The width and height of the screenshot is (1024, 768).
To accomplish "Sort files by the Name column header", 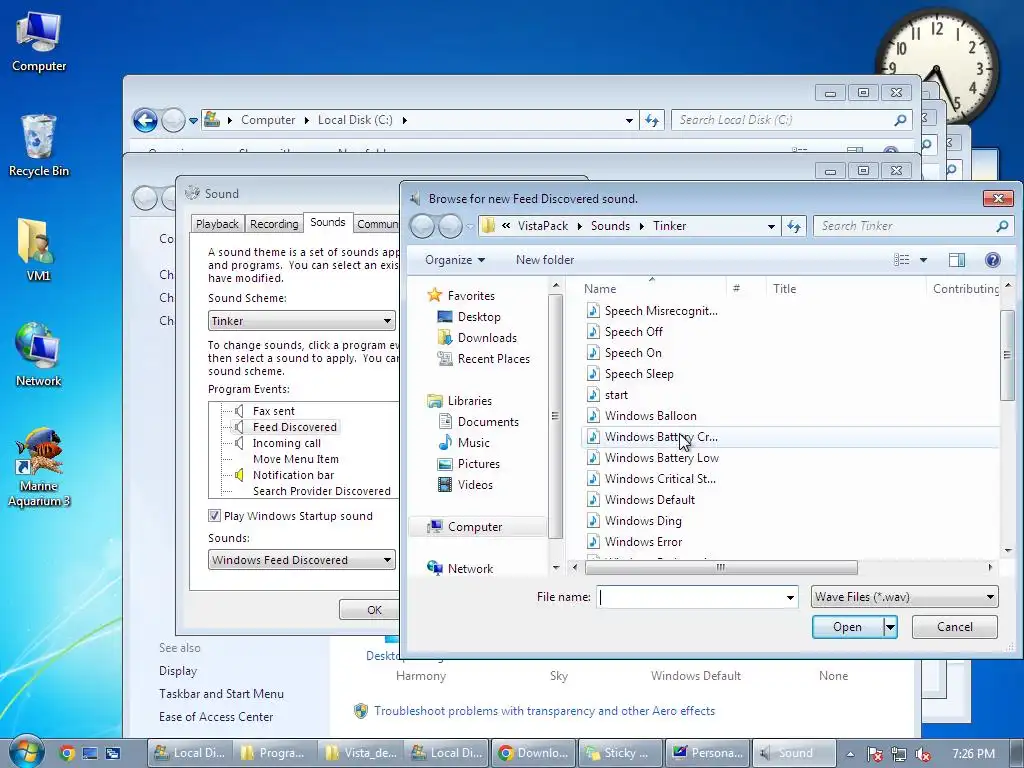I will point(600,289).
